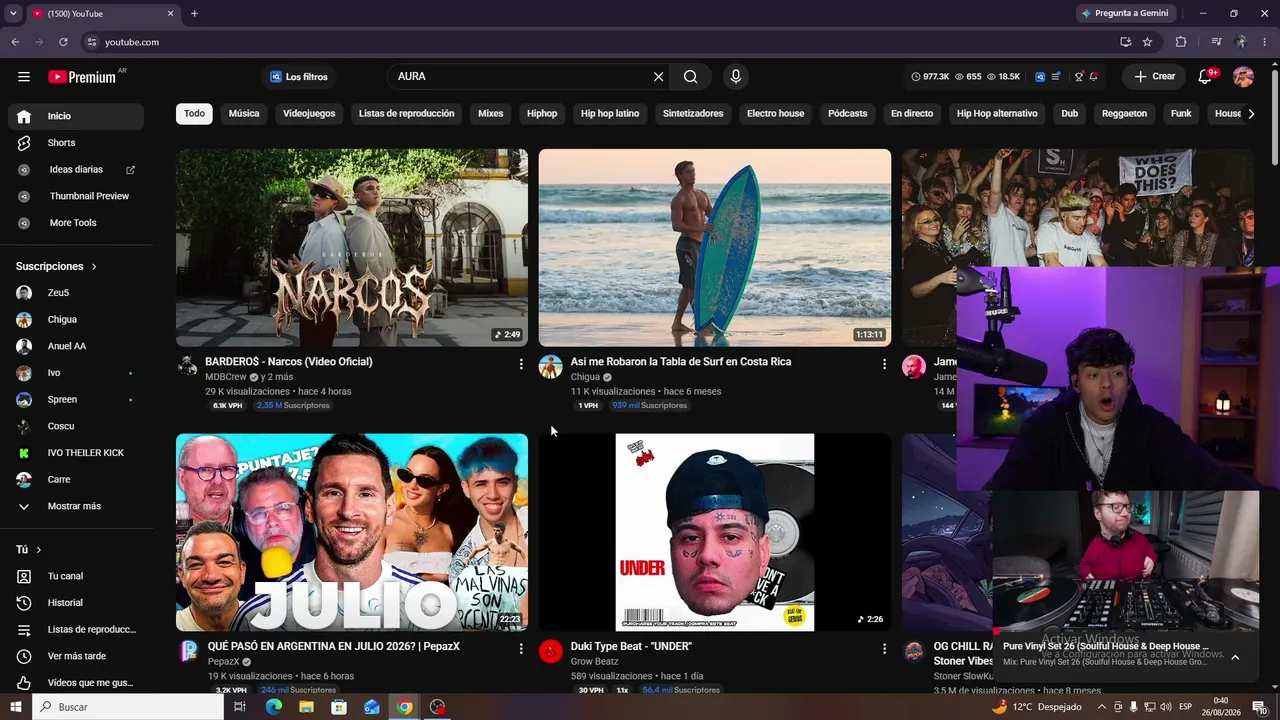Run search with the magnifier button
Screen dimensions: 1280x720
tap(690, 77)
